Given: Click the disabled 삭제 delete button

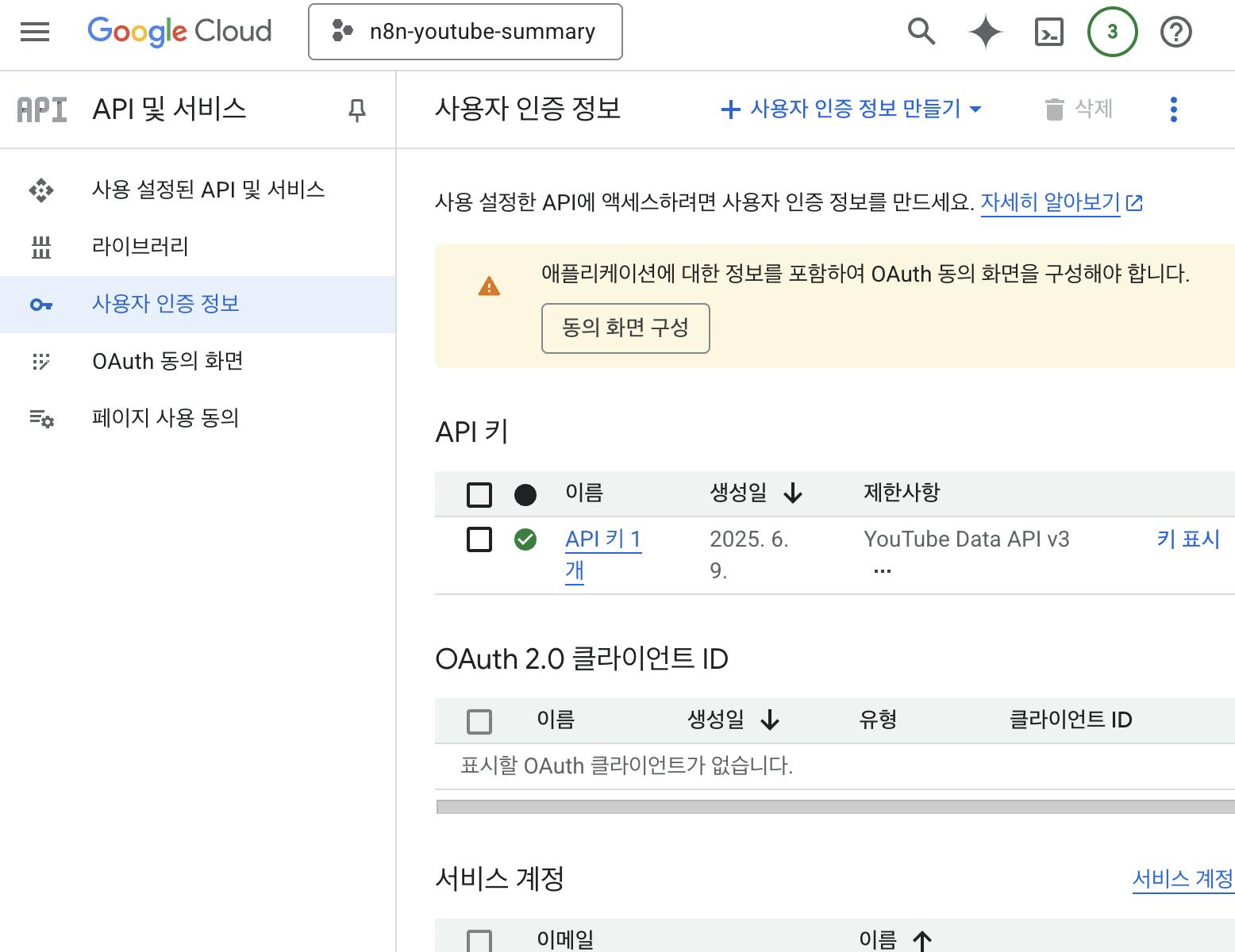Looking at the screenshot, I should point(1079,109).
